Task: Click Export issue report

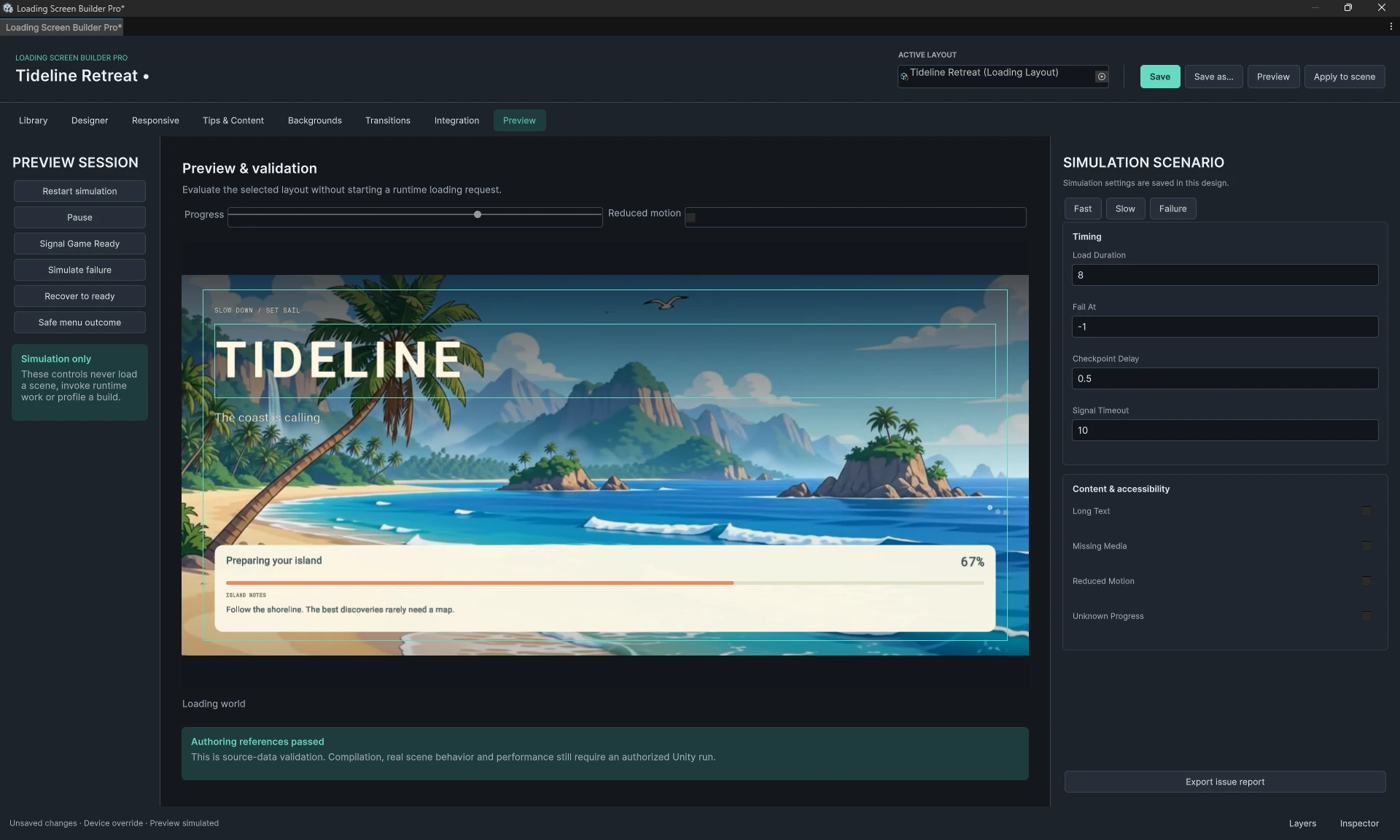Action: point(1225,782)
